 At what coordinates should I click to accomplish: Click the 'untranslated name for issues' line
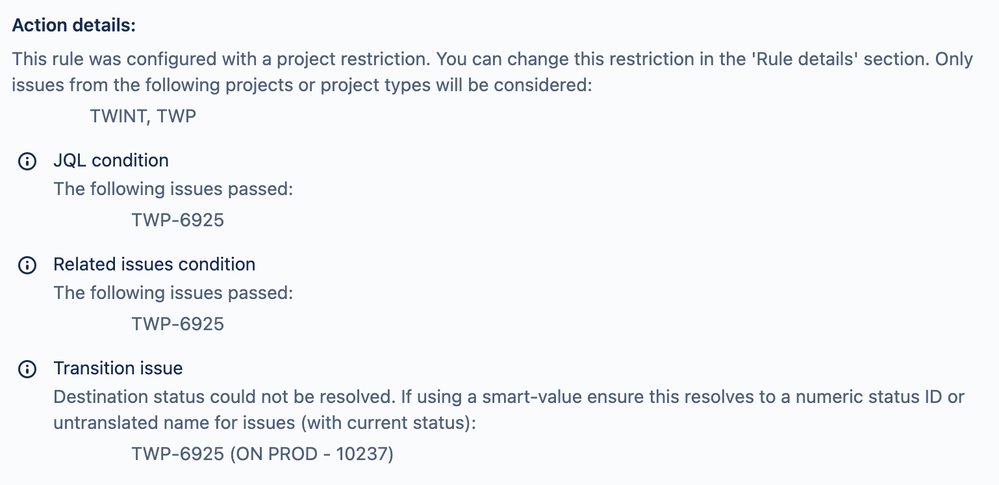[264, 423]
